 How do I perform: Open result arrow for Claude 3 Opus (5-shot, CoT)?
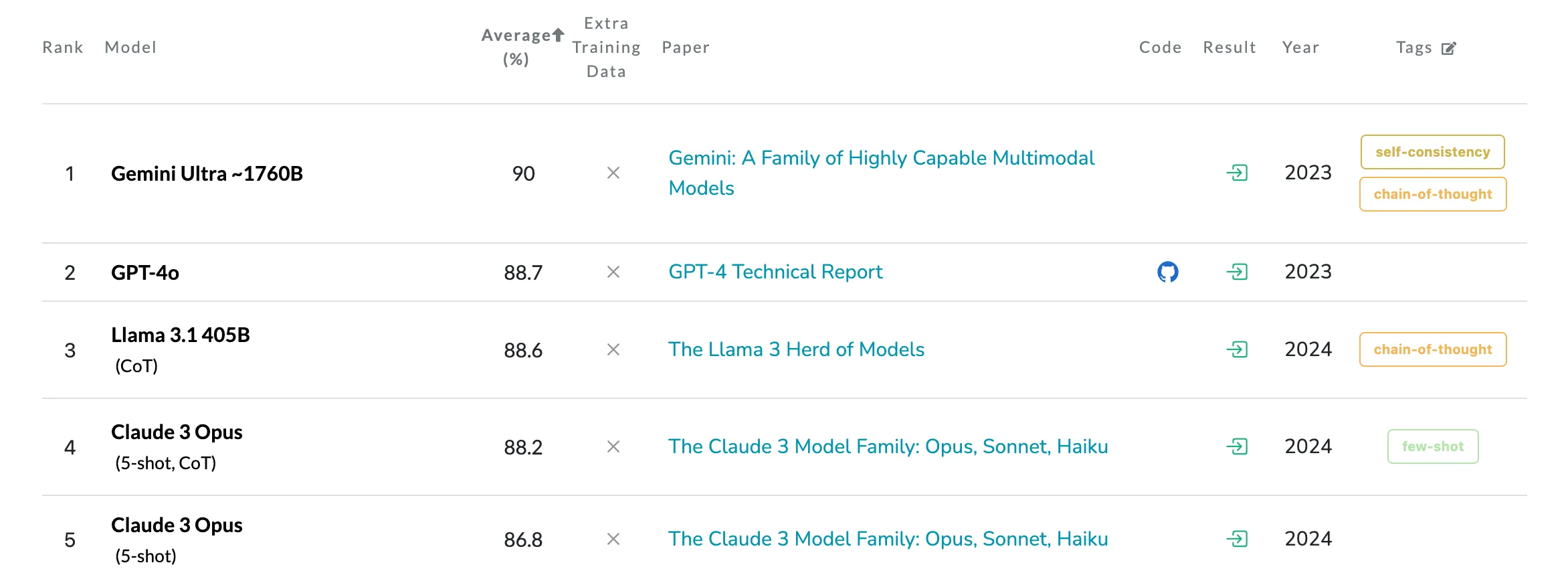click(x=1238, y=446)
